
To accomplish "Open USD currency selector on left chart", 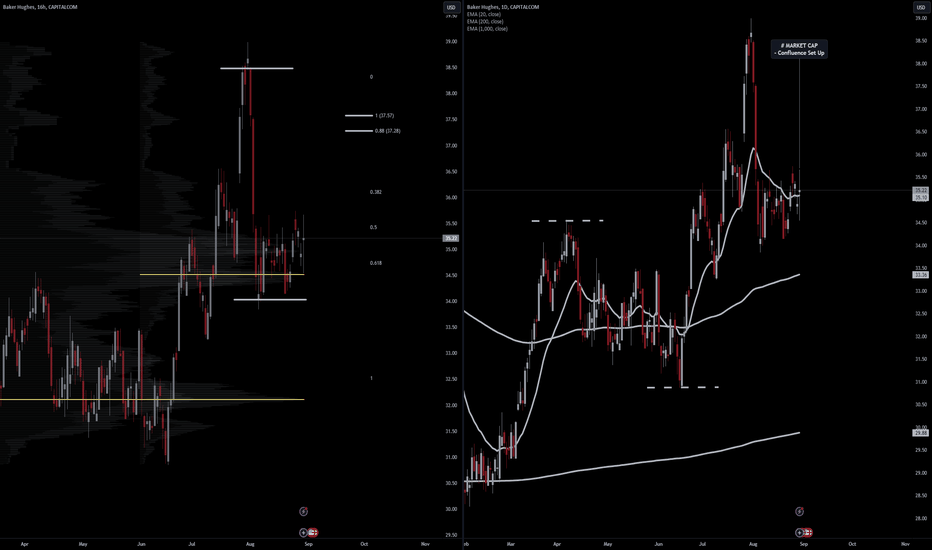I will (451, 7).
